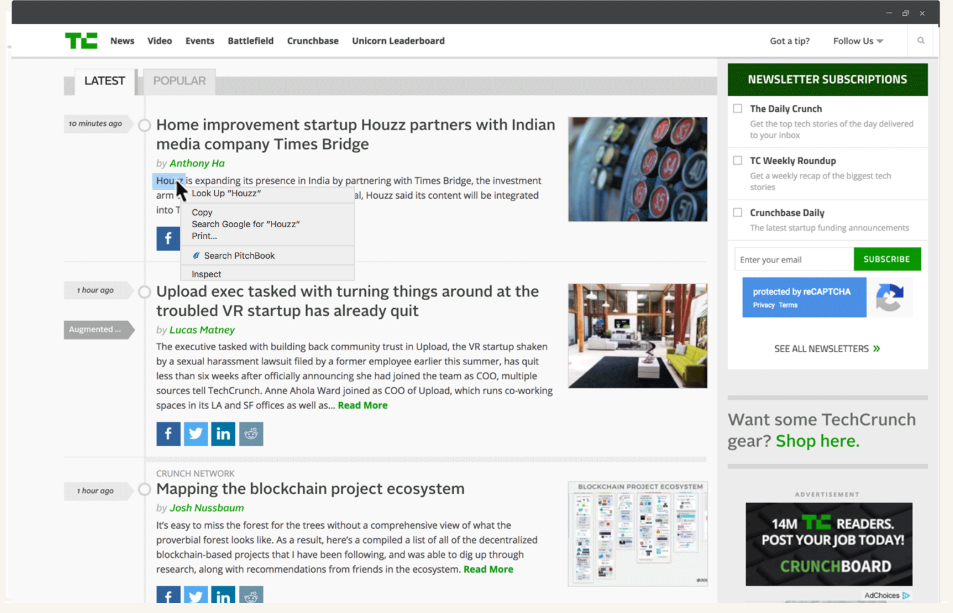Share the Upload exec story on Facebook
This screenshot has height=613, width=953.
click(x=168, y=434)
